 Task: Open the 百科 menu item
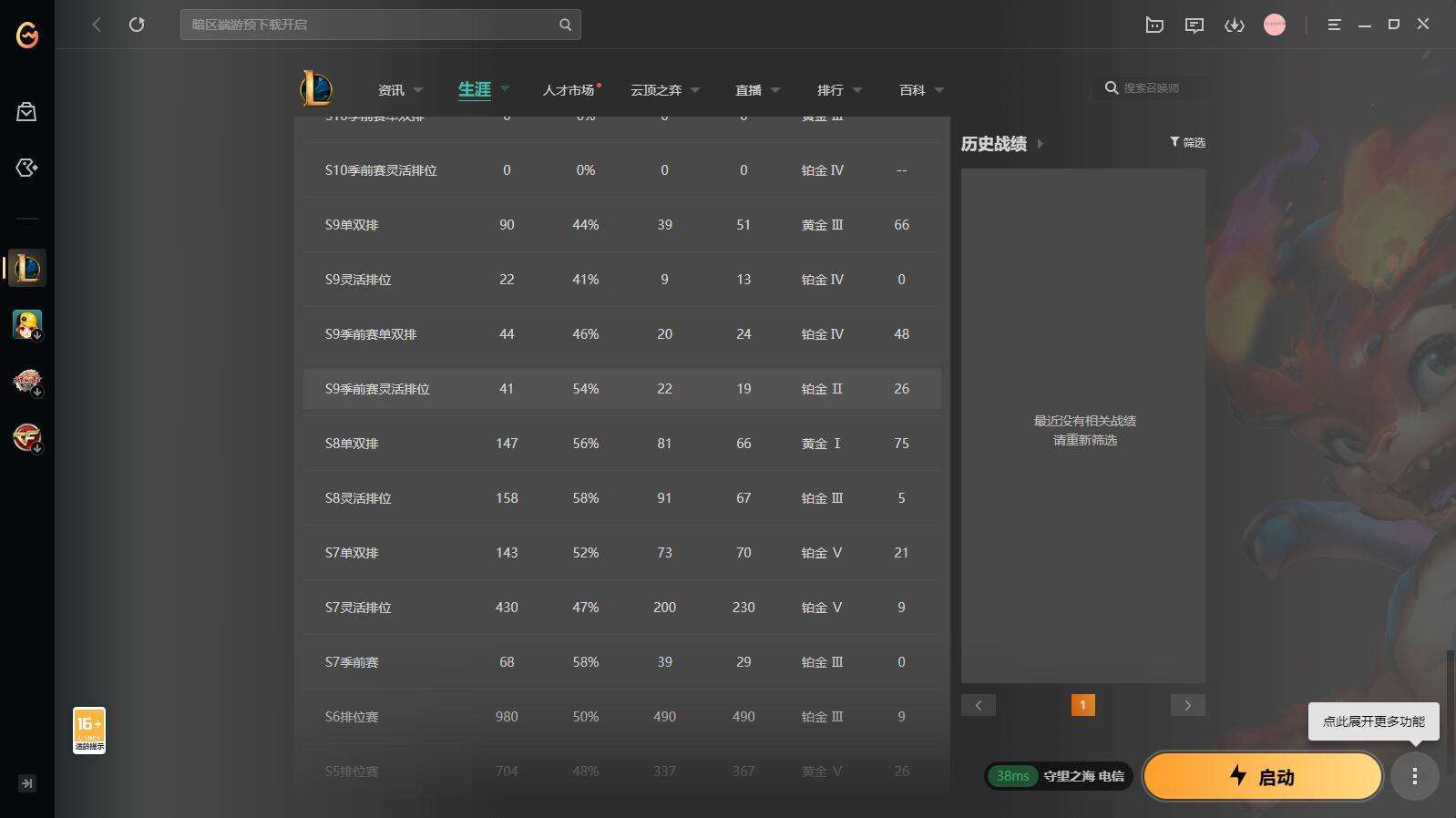coord(921,90)
